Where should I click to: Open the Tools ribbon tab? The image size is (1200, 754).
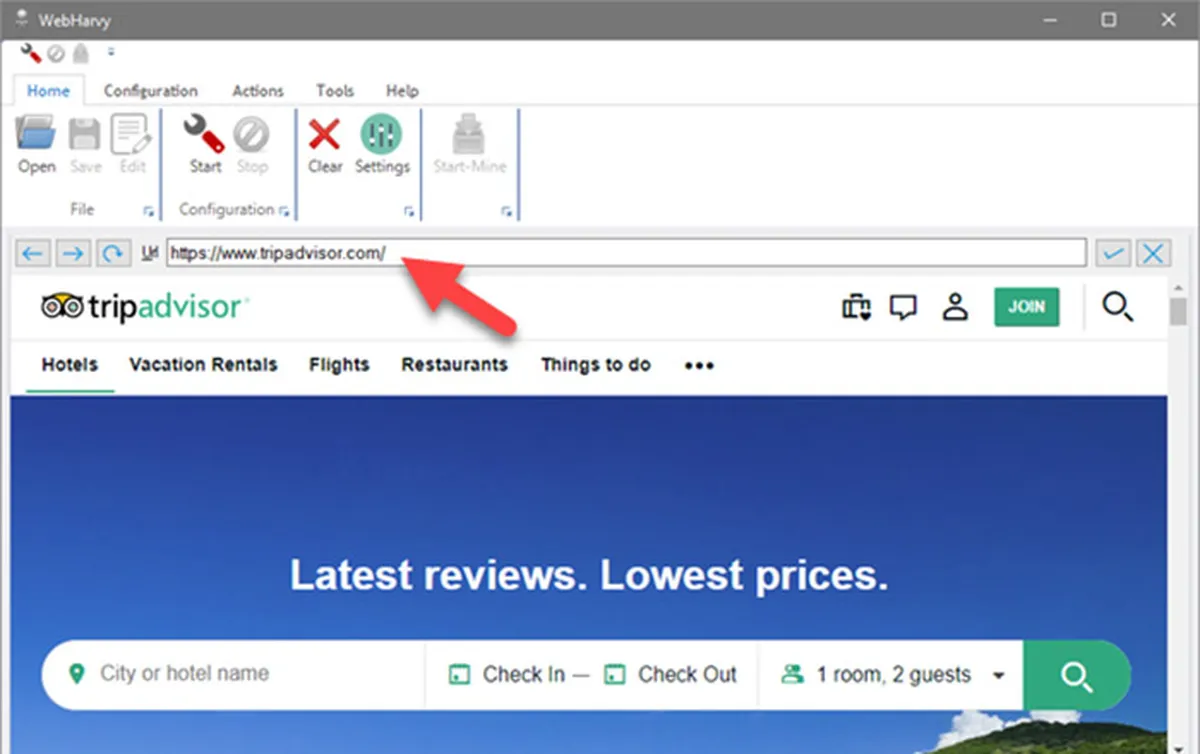[x=335, y=90]
